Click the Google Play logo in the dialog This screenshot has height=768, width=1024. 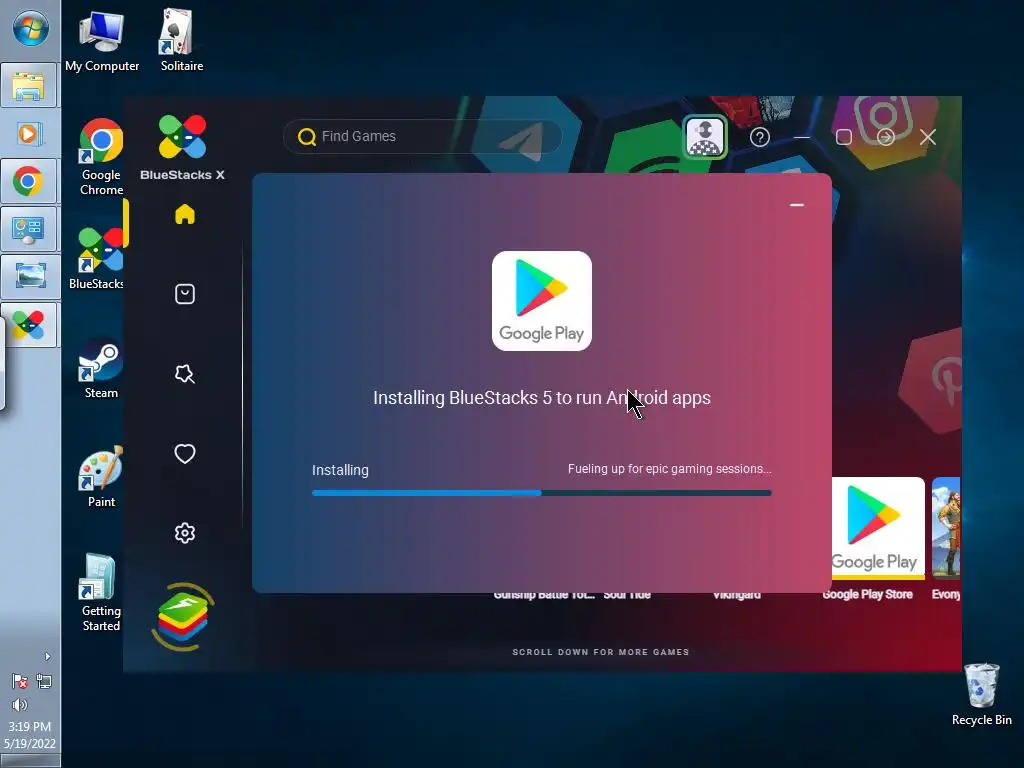[541, 301]
